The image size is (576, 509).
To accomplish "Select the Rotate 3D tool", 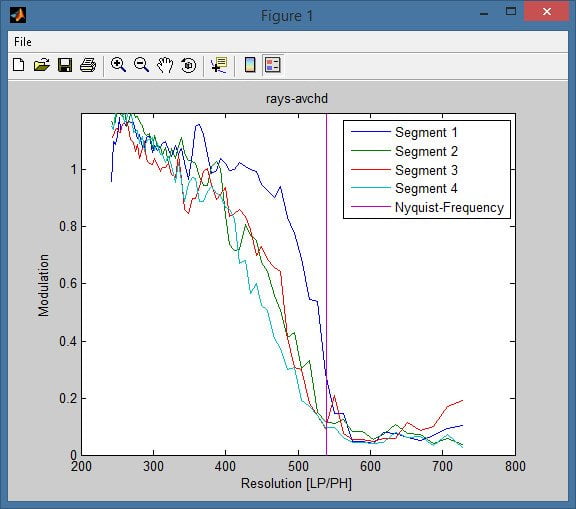I will (188, 65).
